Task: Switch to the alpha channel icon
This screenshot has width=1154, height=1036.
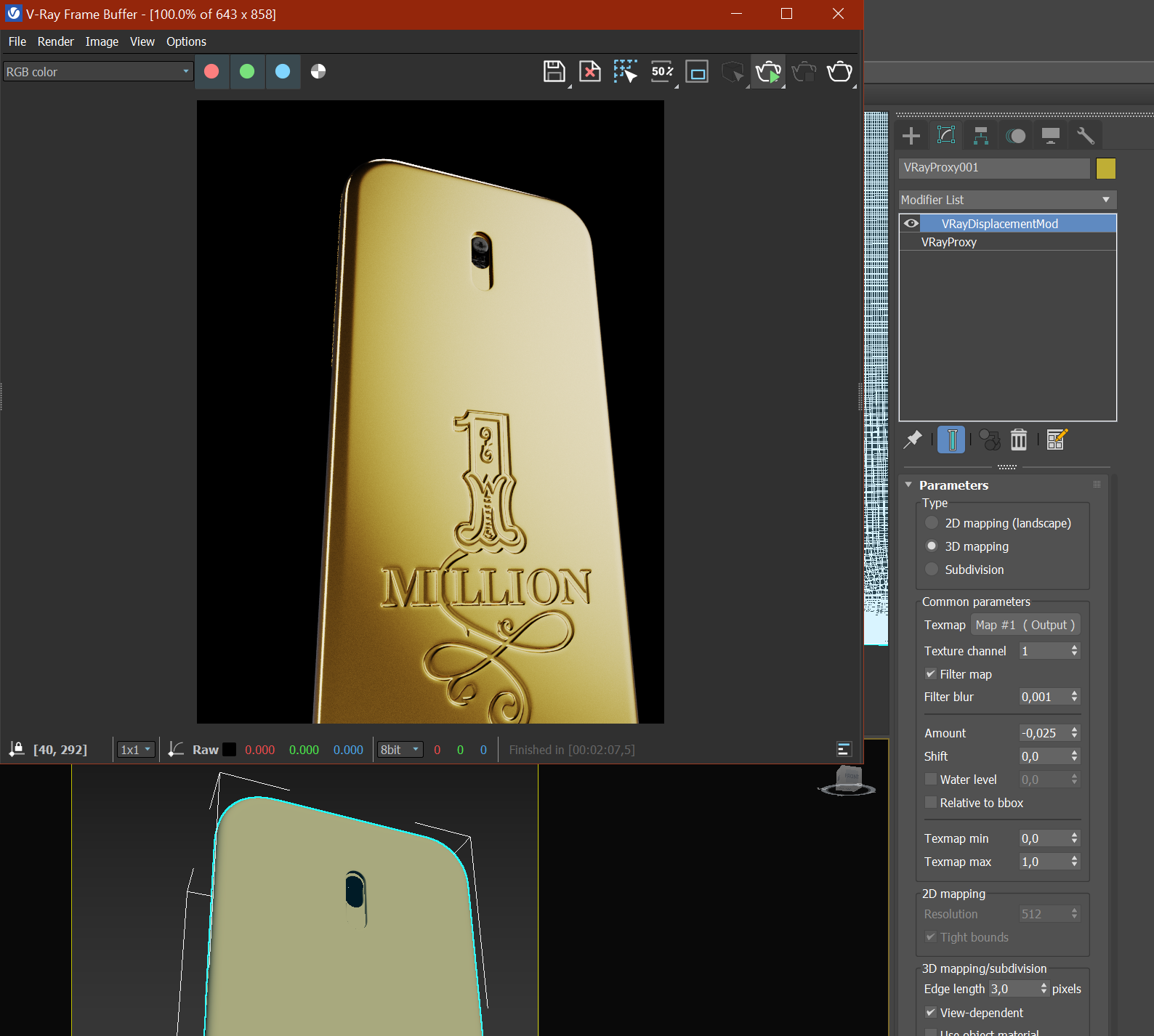Action: 318,71
